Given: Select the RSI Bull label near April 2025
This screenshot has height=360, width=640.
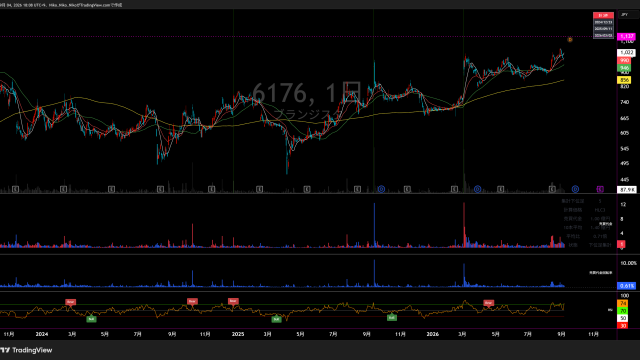Looking at the screenshot, I should [276, 319].
